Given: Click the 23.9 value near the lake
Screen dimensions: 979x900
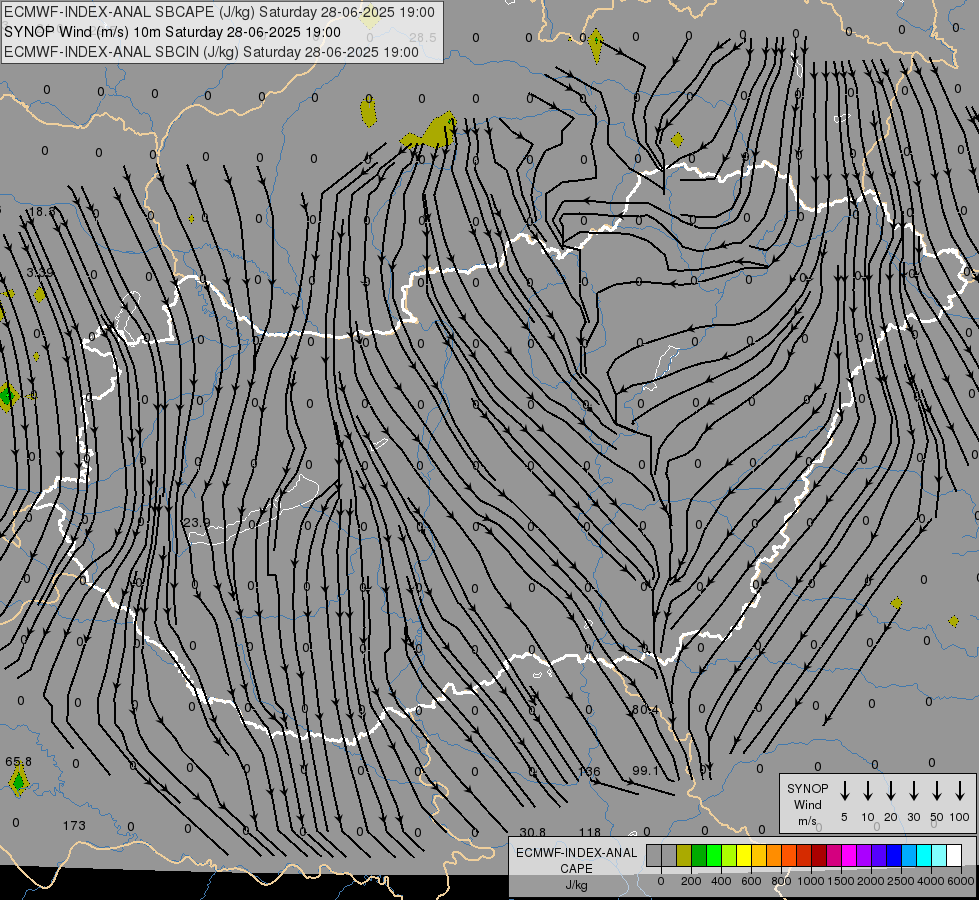Looking at the screenshot, I should (x=196, y=522).
